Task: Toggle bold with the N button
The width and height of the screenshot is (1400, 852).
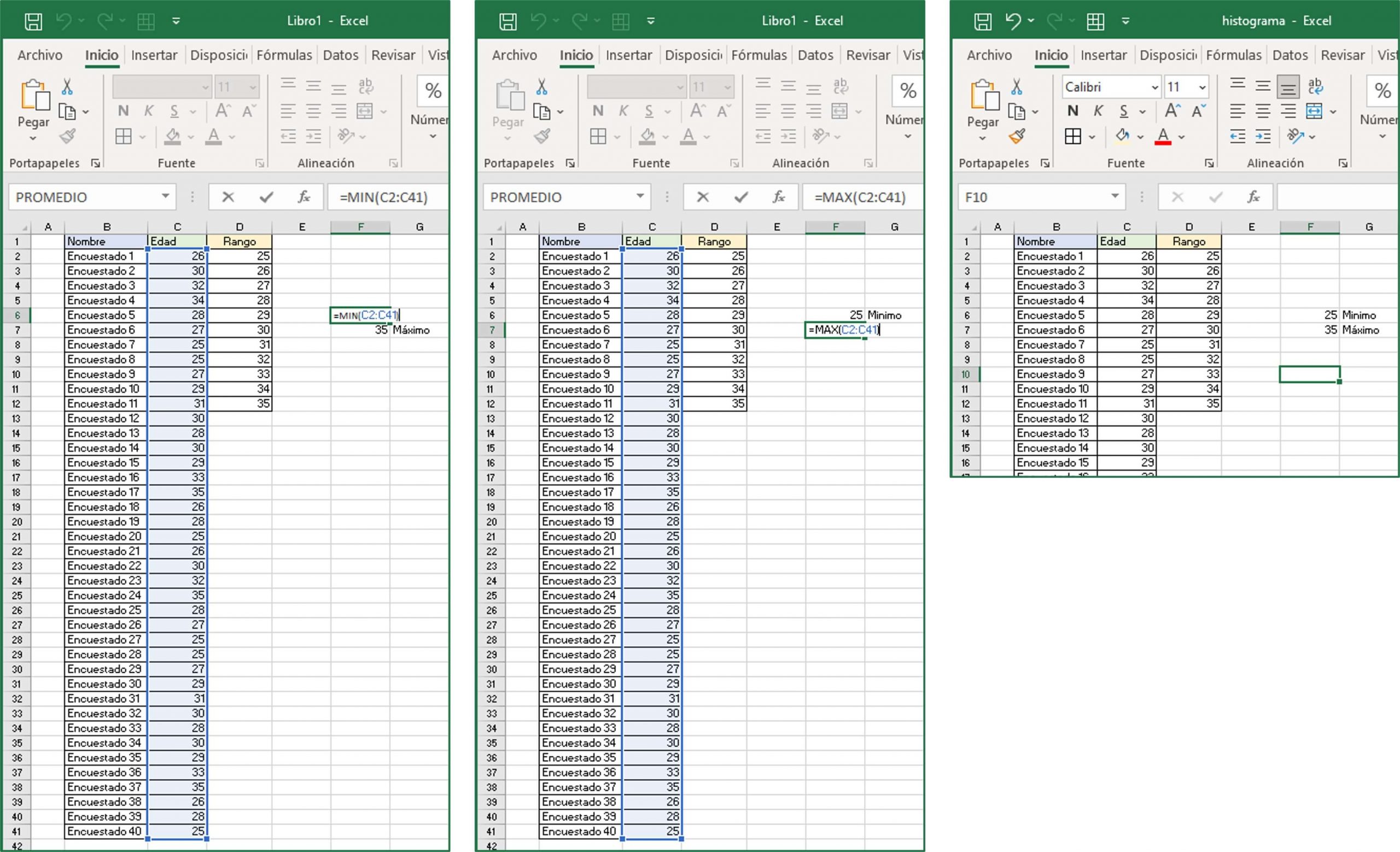Action: coord(1073,111)
